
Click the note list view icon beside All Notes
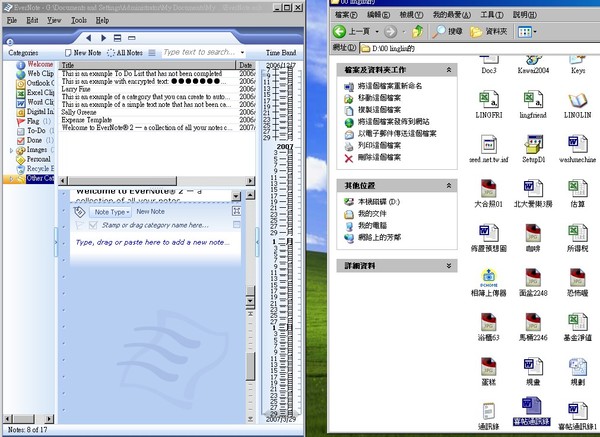point(152,53)
